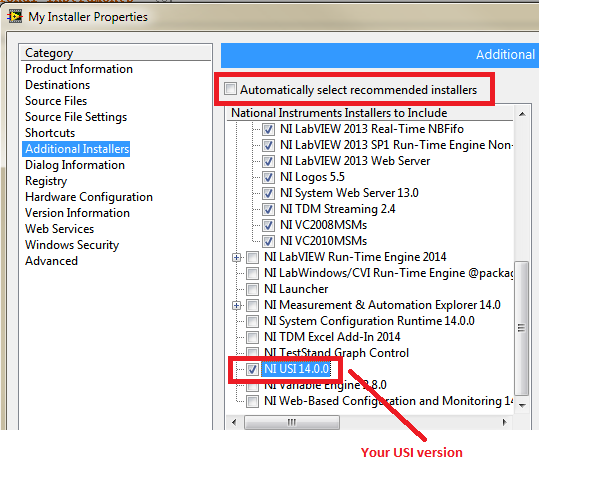Open Version Information category
Image resolution: width=615 pixels, height=488 pixels.
pyautogui.click(x=77, y=213)
